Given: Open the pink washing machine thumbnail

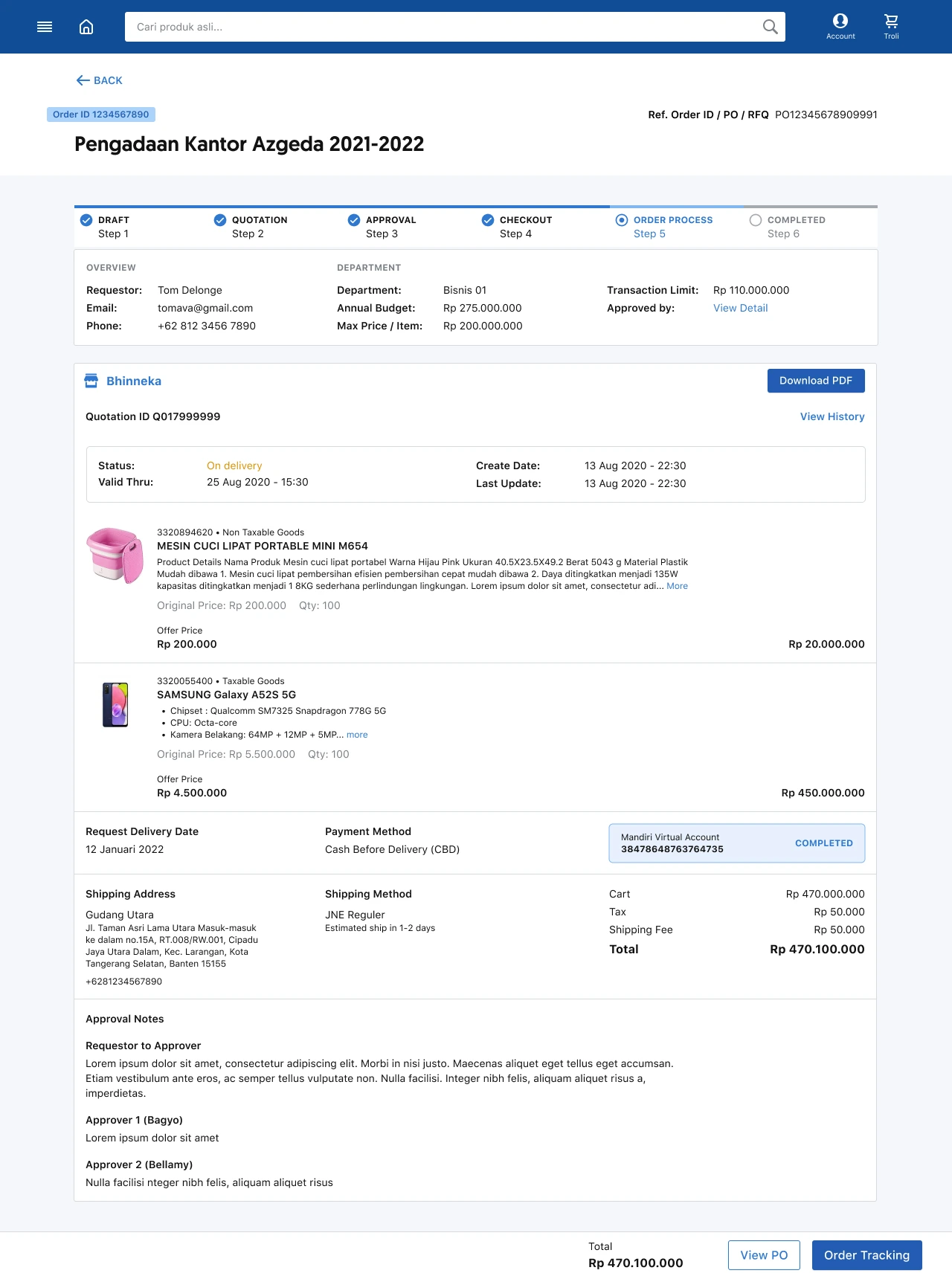Looking at the screenshot, I should (115, 555).
